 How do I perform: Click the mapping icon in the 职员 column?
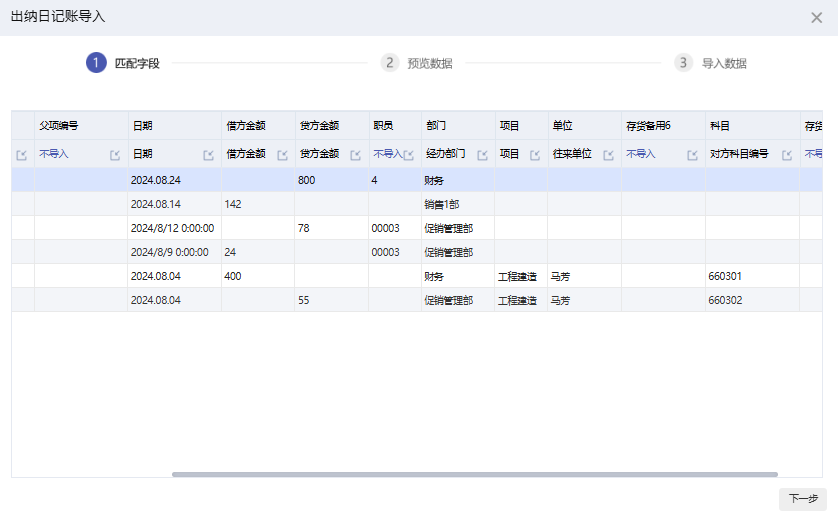[409, 155]
